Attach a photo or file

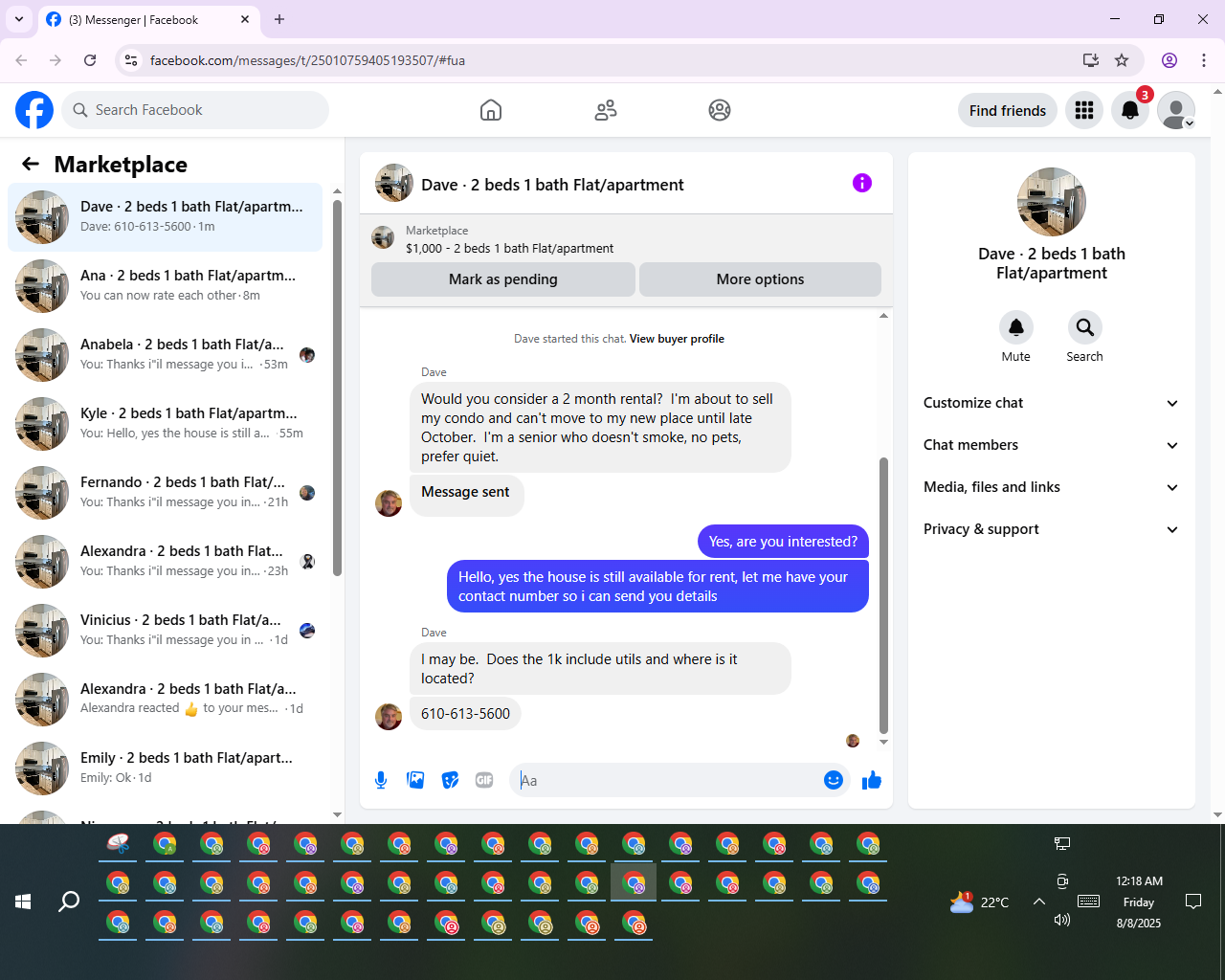click(415, 780)
